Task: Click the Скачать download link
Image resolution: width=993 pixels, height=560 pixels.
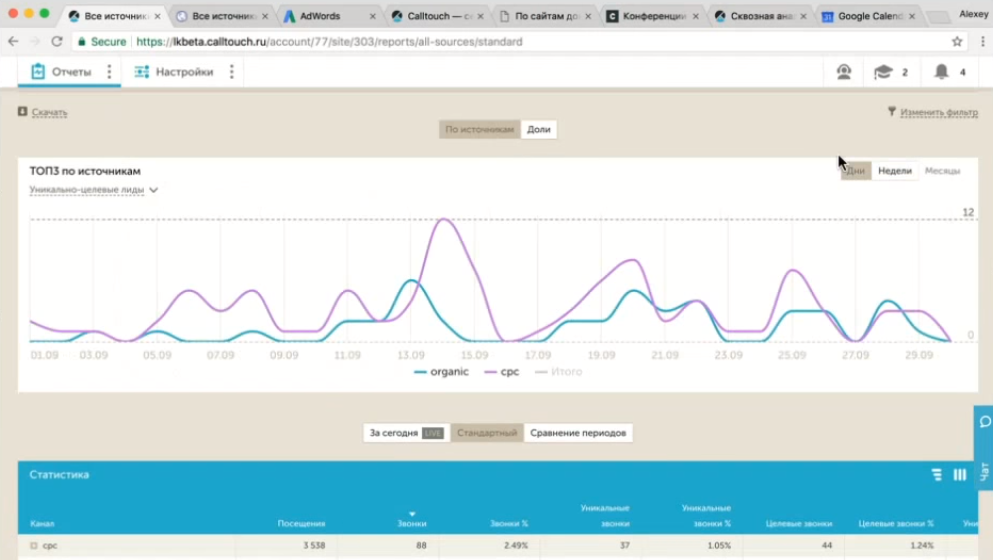Action: click(49, 112)
